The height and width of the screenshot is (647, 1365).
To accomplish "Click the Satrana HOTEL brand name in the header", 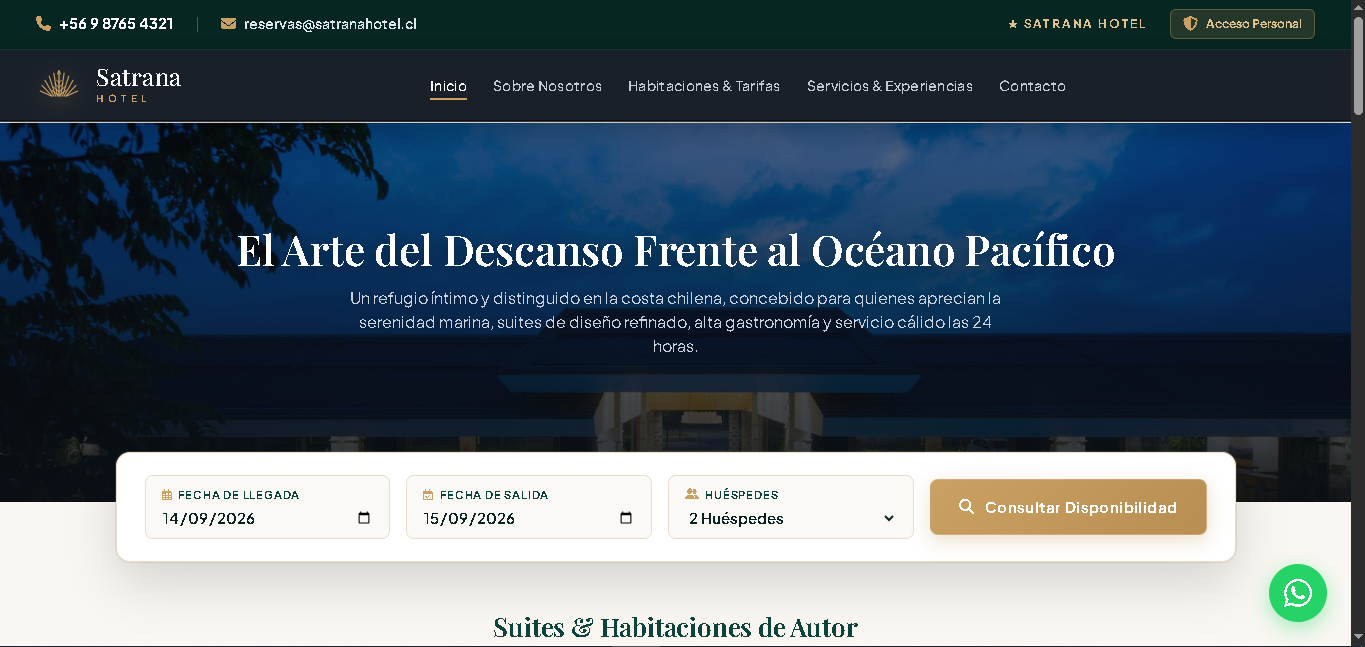I will click(138, 83).
